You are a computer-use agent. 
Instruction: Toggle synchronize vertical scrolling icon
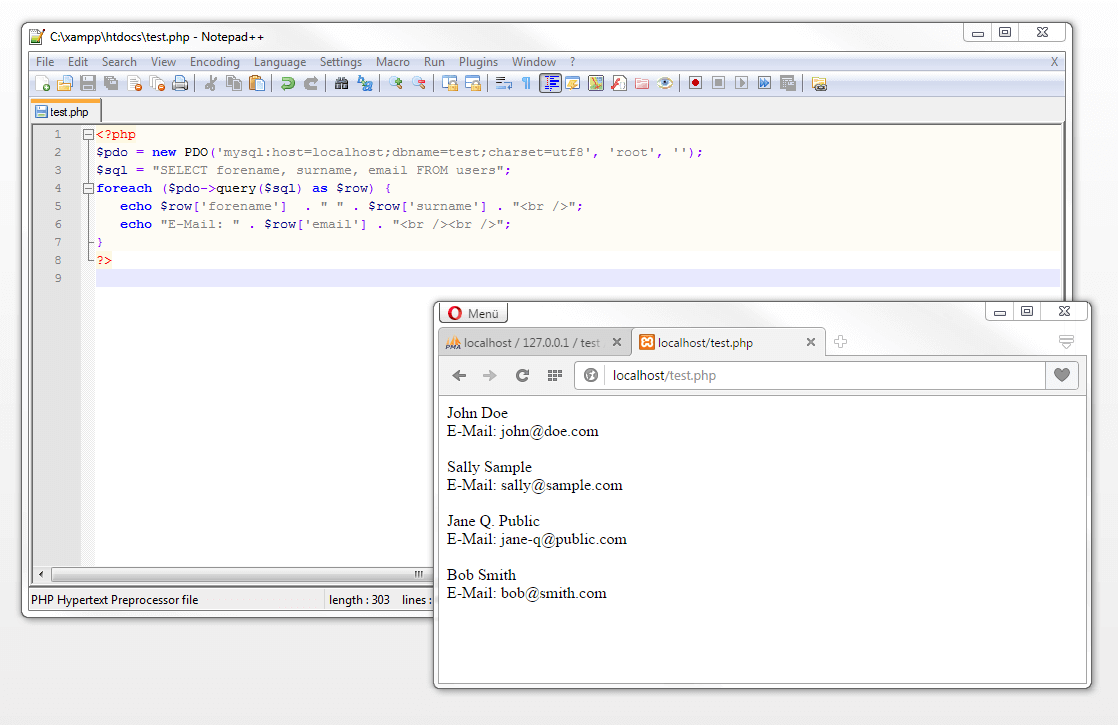coord(449,83)
